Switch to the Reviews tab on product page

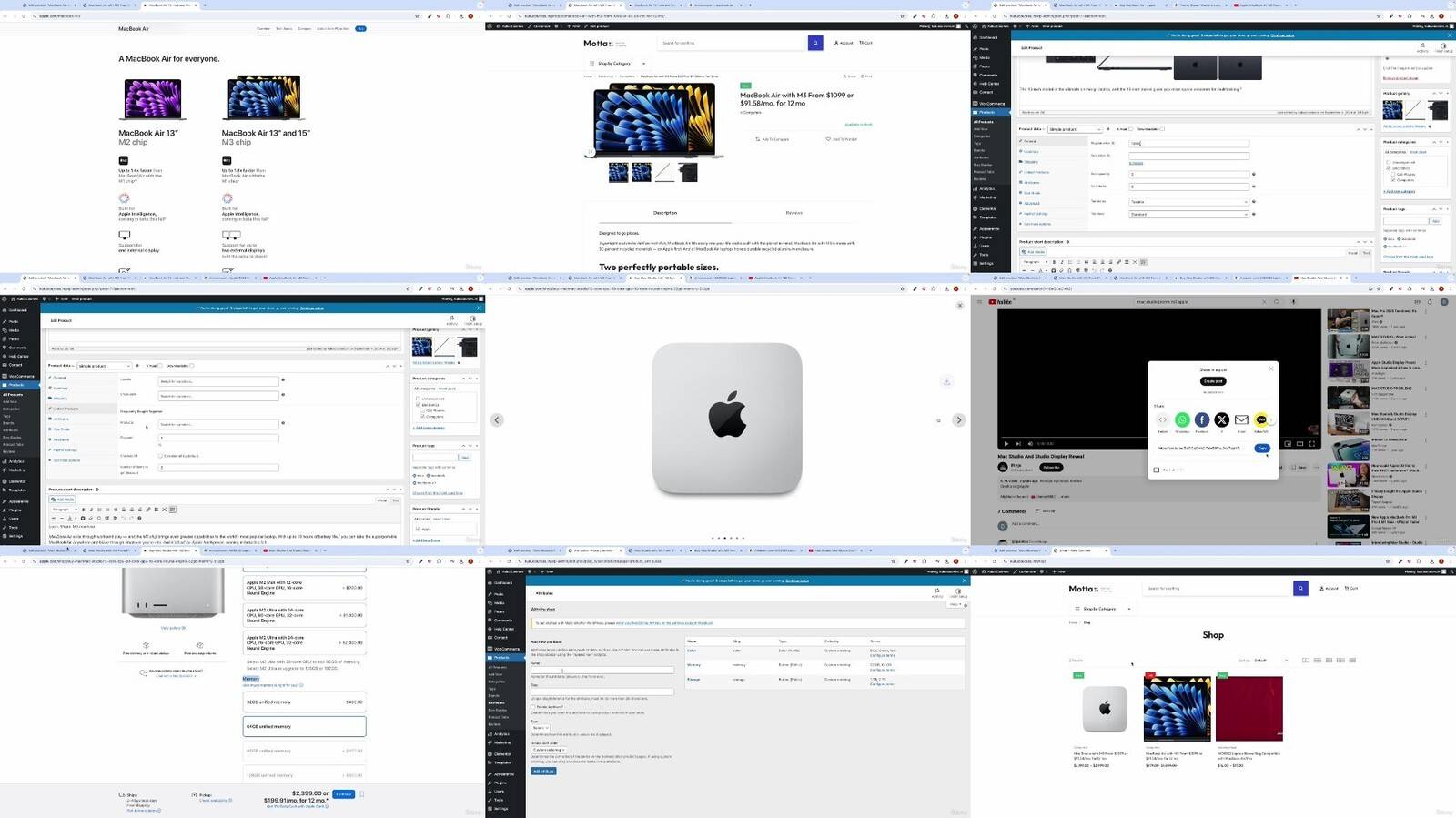(794, 213)
